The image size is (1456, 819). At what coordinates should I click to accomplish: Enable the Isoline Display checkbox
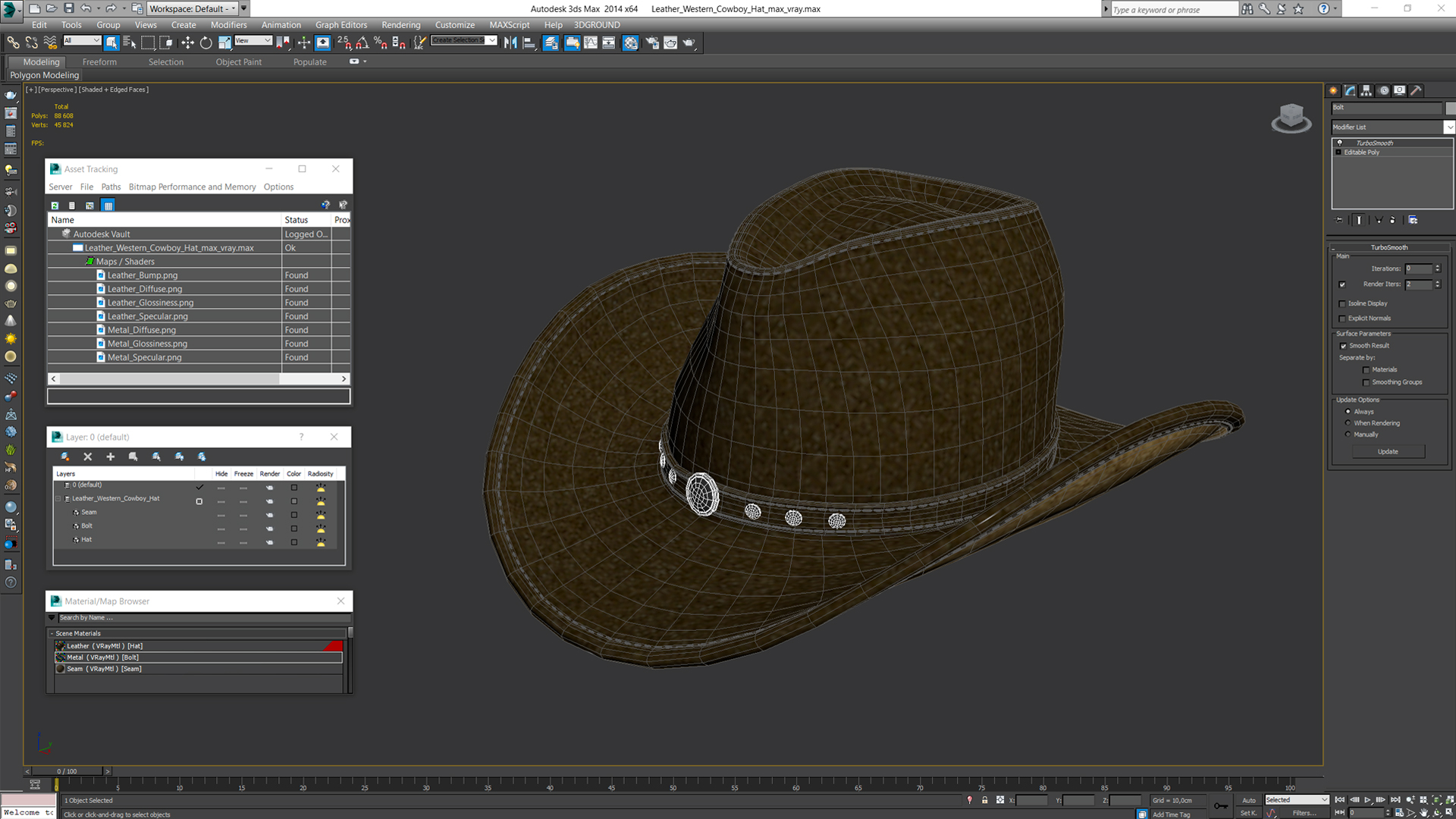(1342, 304)
